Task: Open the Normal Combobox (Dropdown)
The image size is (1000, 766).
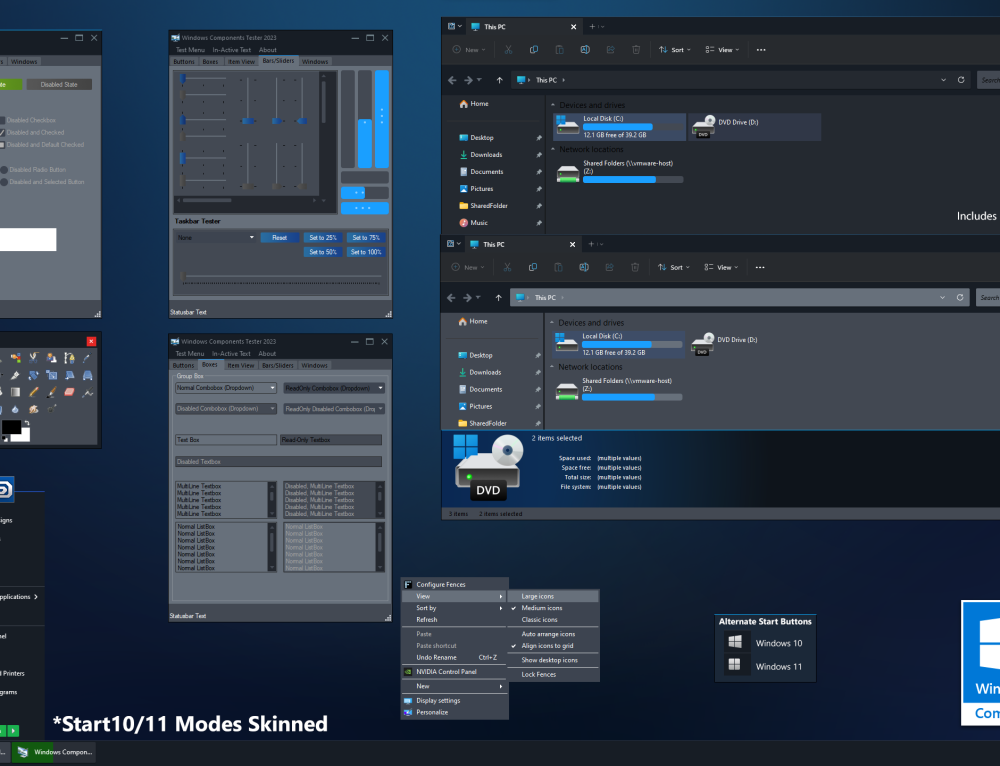Action: tap(226, 388)
